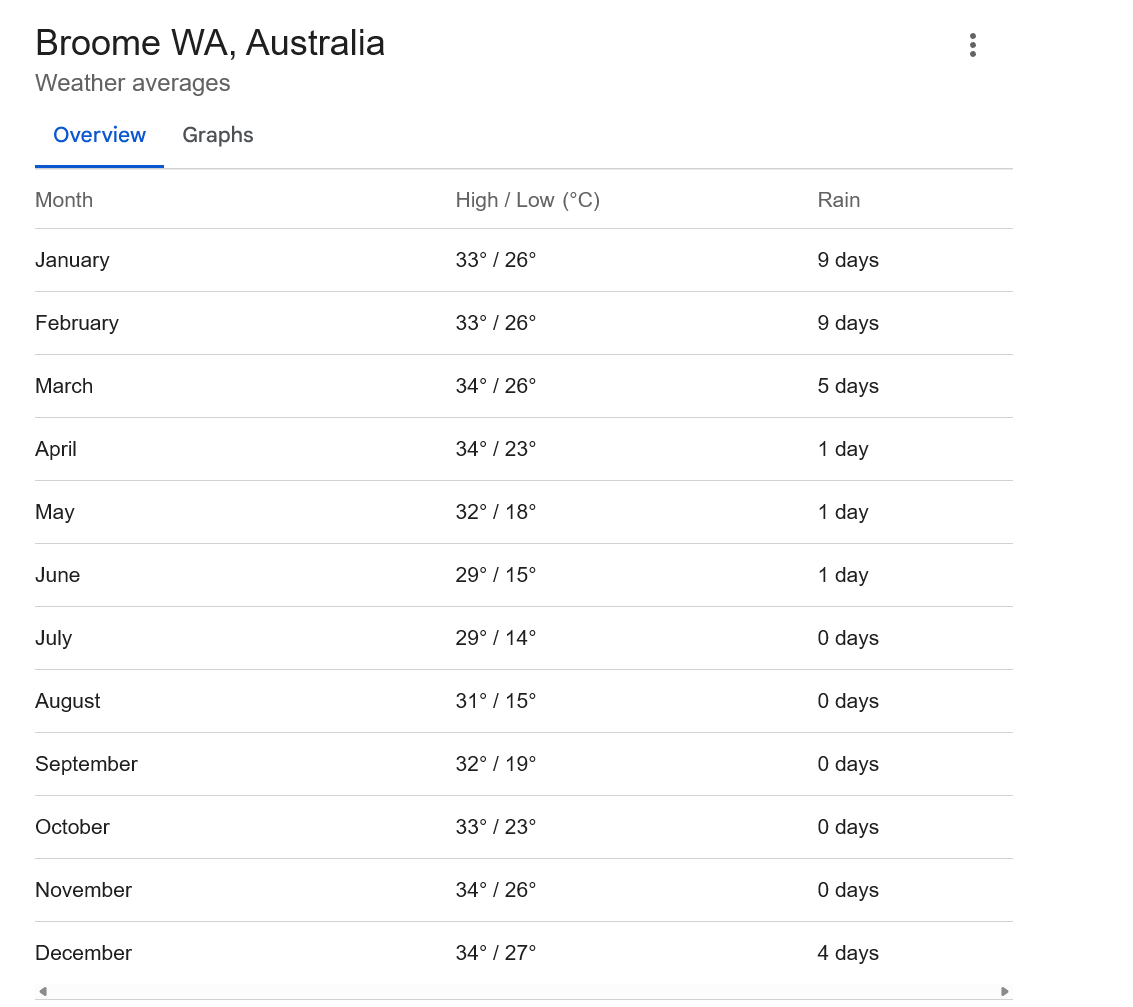Click the right scroll arrow at table bottom
The height and width of the screenshot is (1007, 1133).
pyautogui.click(x=1004, y=991)
